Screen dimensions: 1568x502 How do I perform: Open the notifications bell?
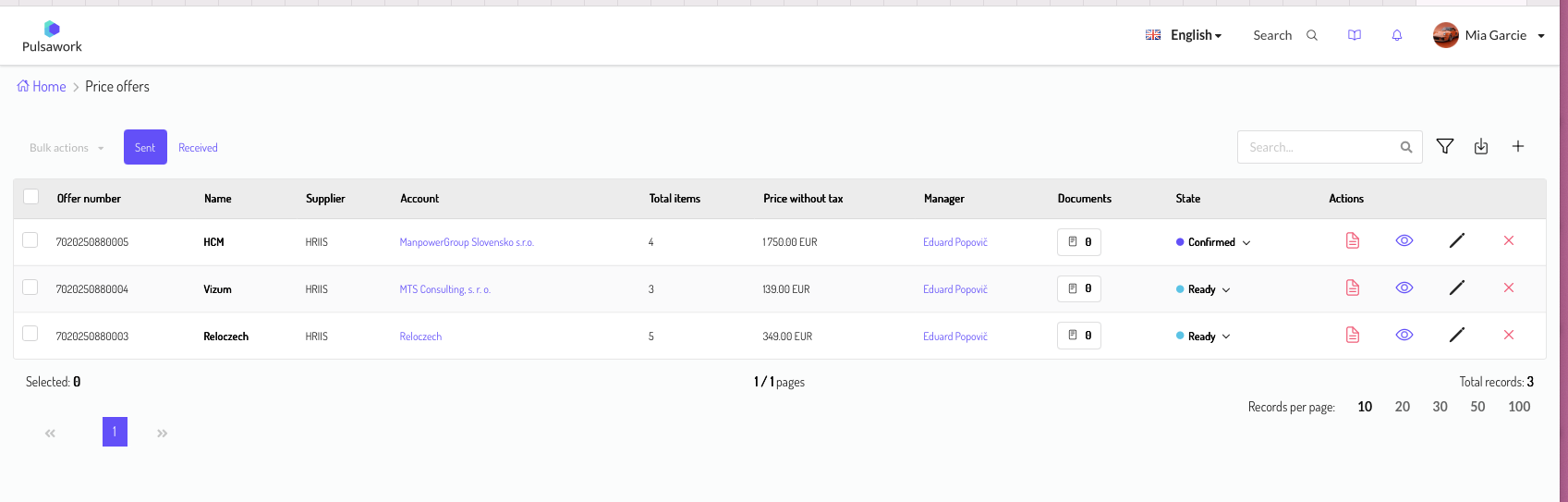tap(1397, 35)
